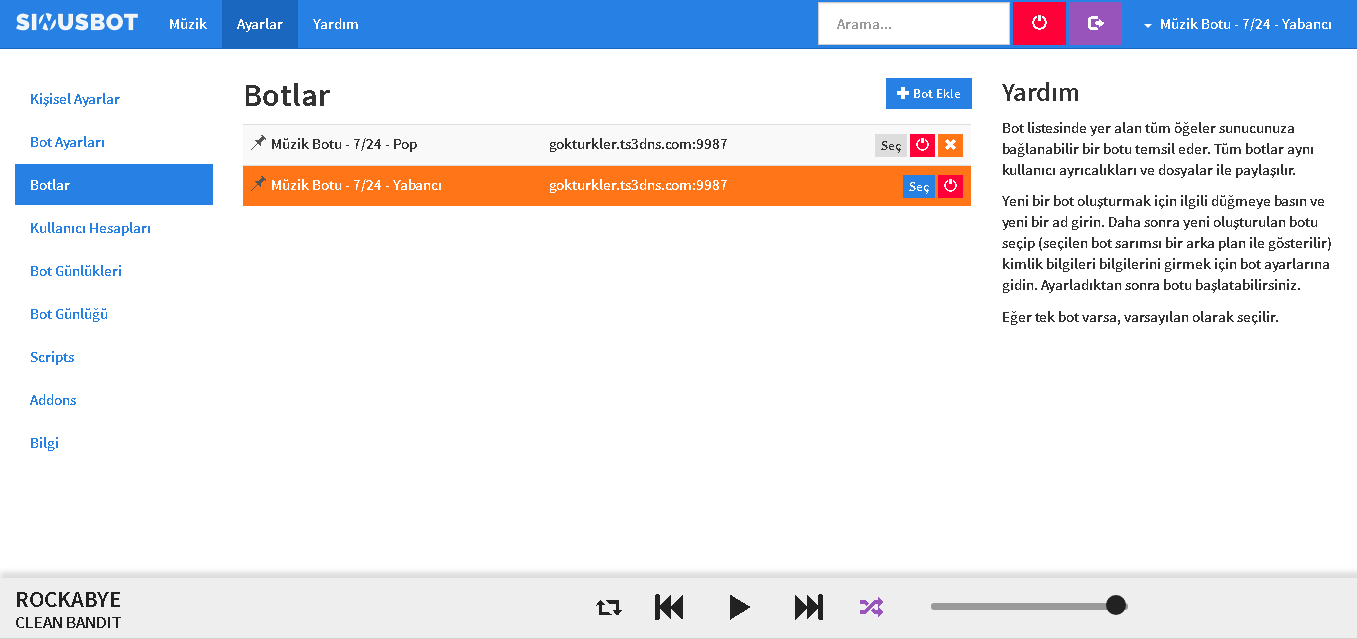Toggle power for Müzik Botu 7/24 Pop
Image resolution: width=1357 pixels, height=639 pixels.
coord(922,146)
